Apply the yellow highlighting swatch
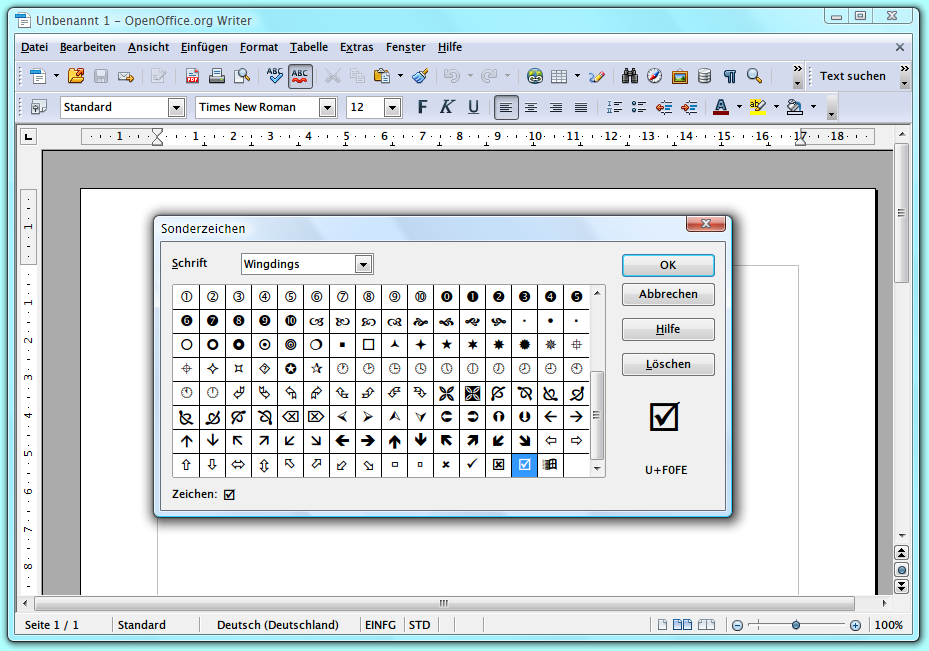The height and width of the screenshot is (651, 929). [x=758, y=107]
